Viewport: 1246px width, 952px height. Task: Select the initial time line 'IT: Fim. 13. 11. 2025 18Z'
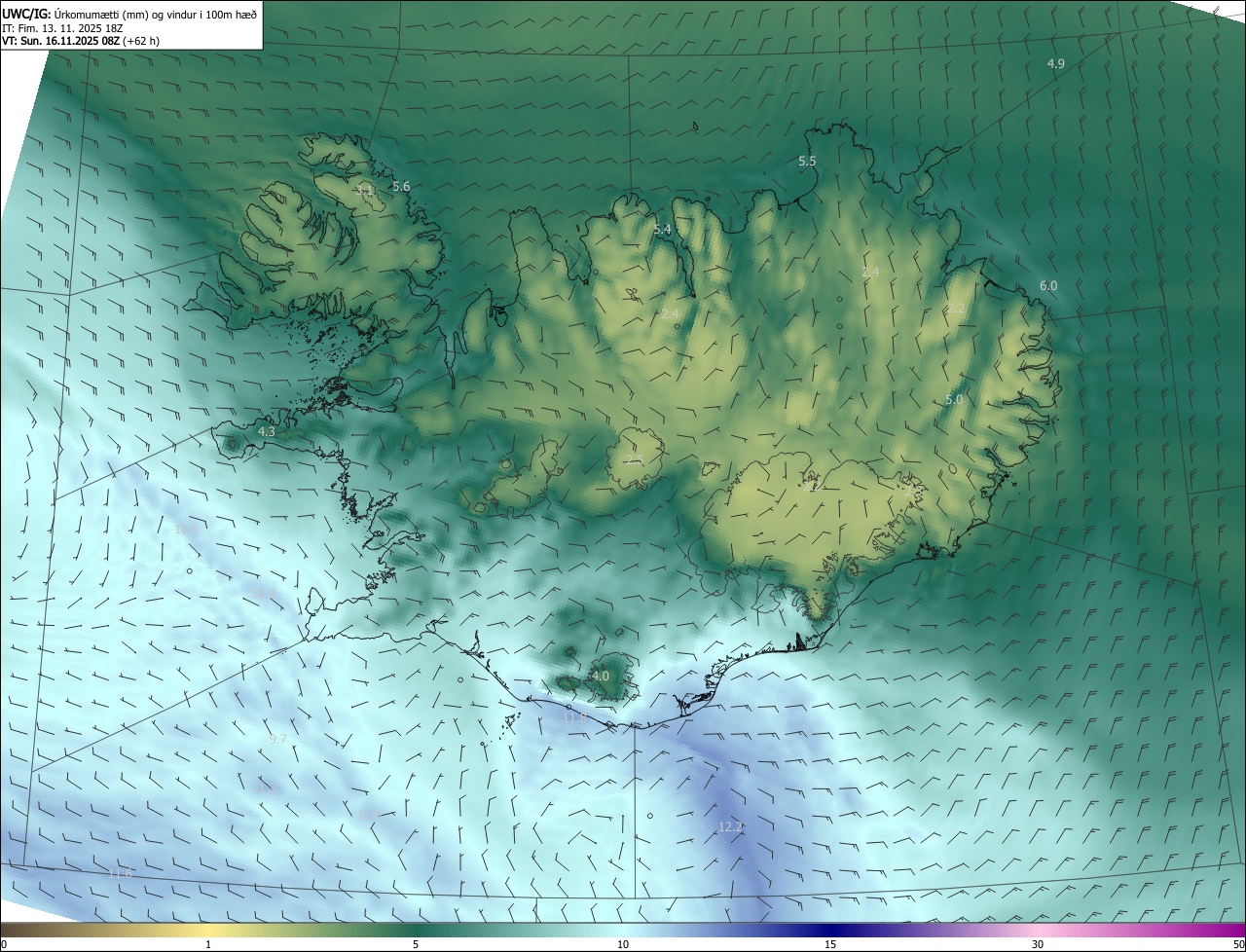coord(62,27)
